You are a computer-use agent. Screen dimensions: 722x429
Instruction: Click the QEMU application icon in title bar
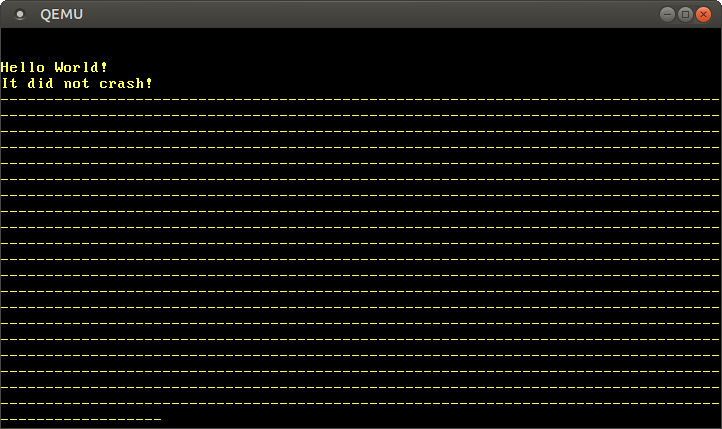pyautogui.click(x=19, y=14)
